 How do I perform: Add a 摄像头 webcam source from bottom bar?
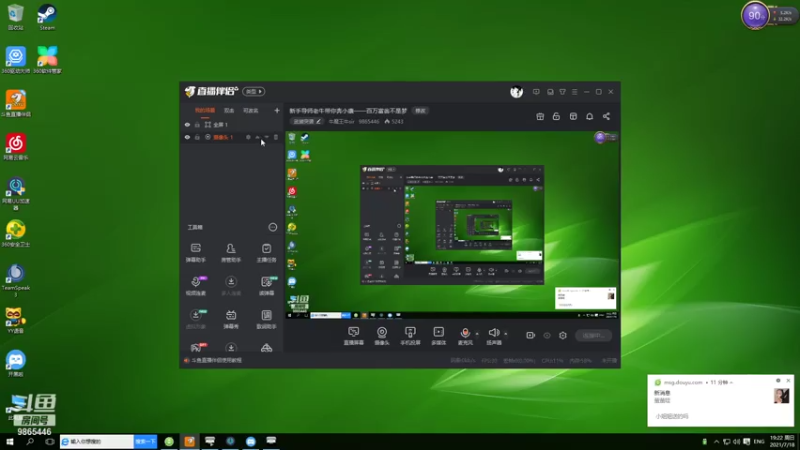coord(382,336)
